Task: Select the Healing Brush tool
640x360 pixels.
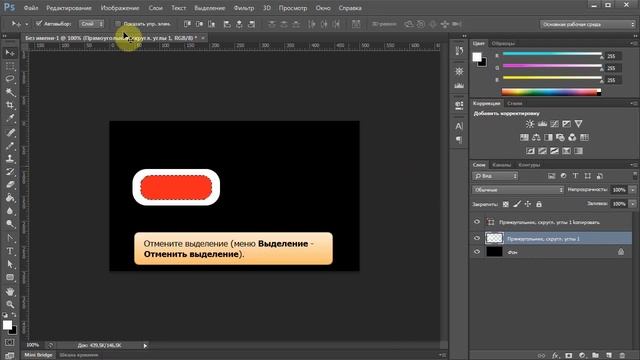Action: tap(10, 132)
